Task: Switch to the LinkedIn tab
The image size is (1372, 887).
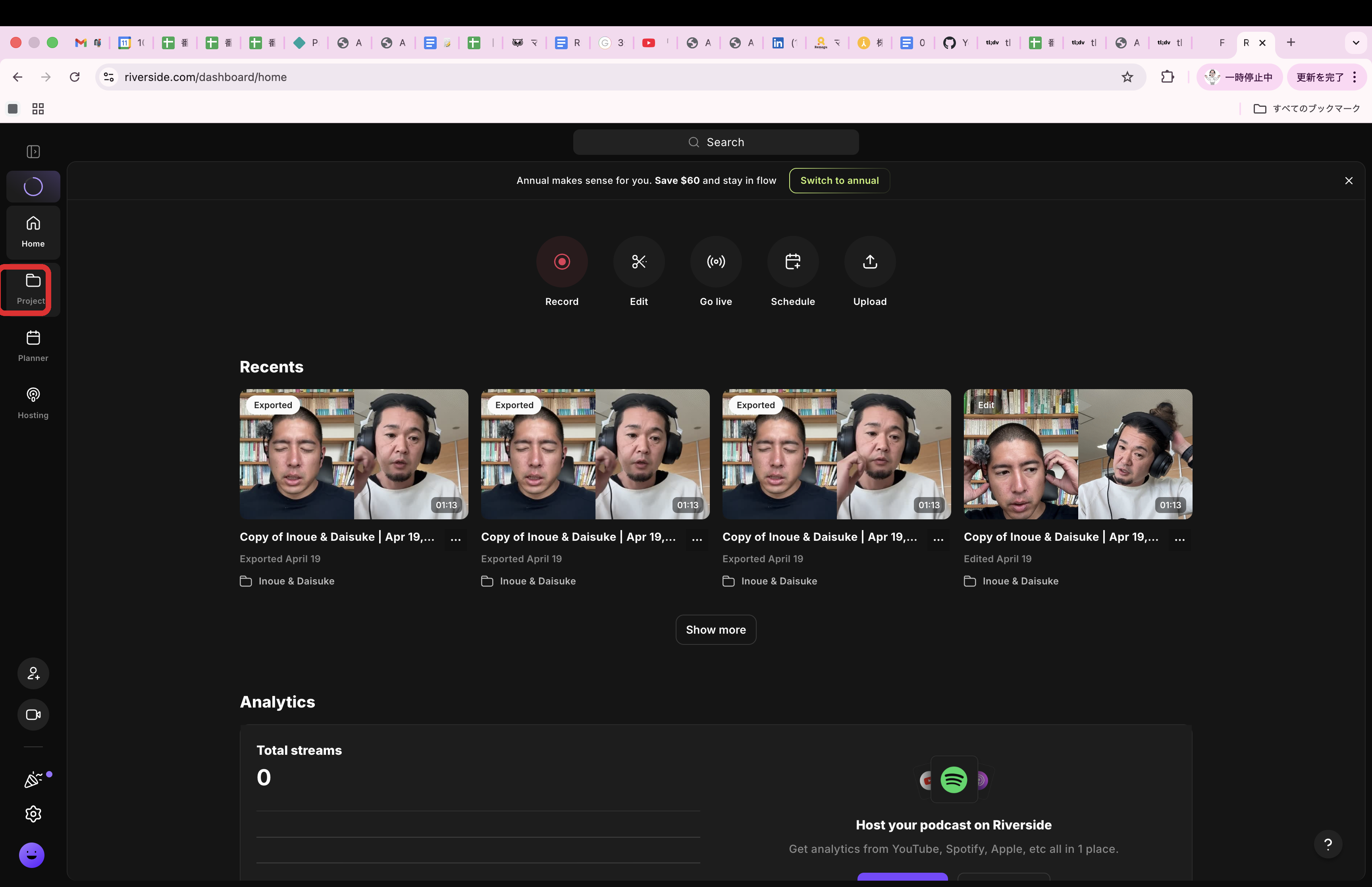Action: (x=784, y=42)
